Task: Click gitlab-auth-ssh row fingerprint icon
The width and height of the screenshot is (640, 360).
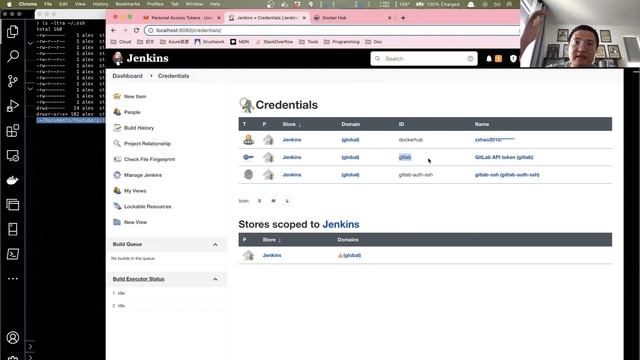Action: [248, 175]
